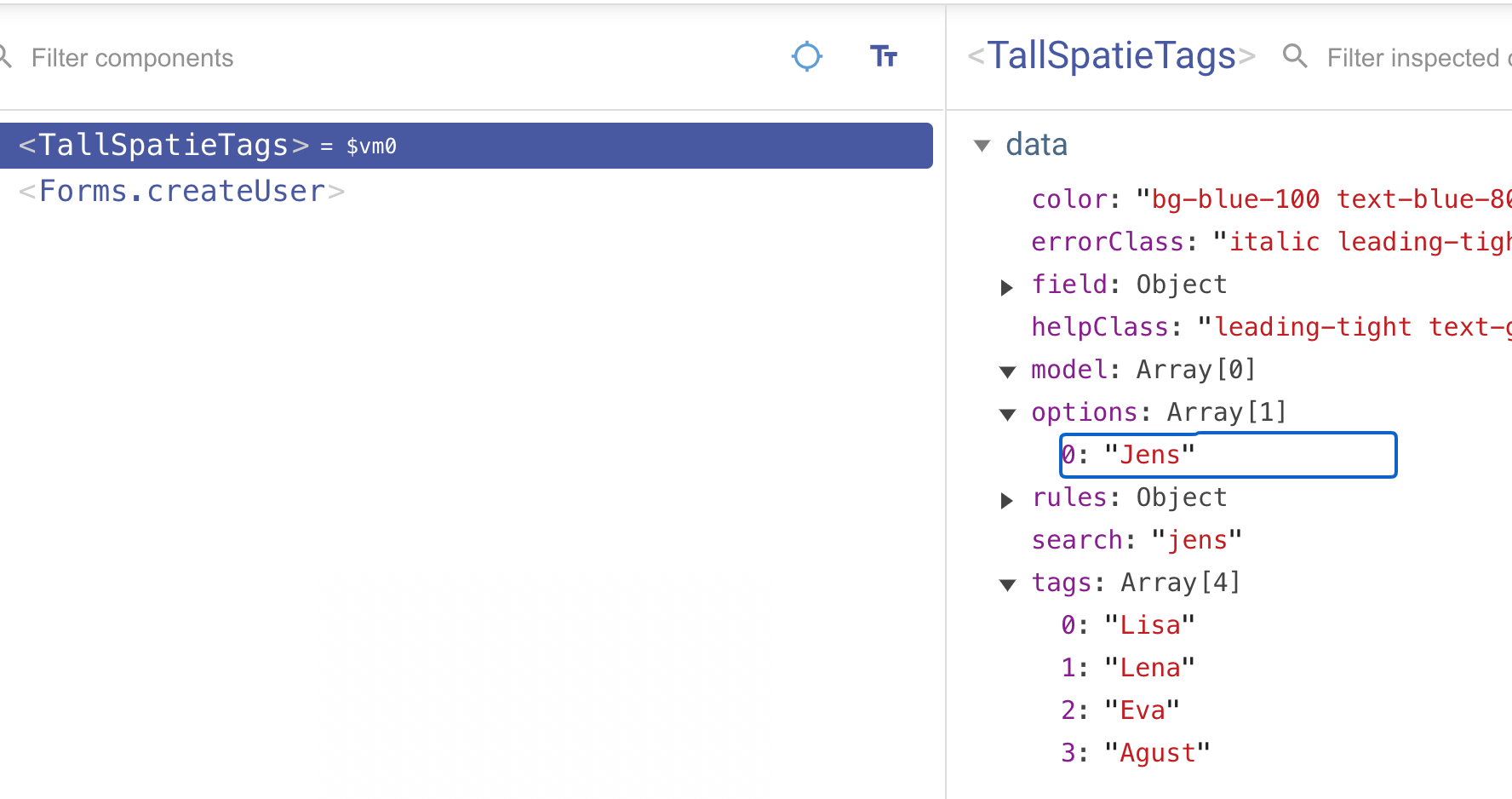Image resolution: width=1512 pixels, height=799 pixels.
Task: Click the rules Object label
Action: click(x=1129, y=497)
